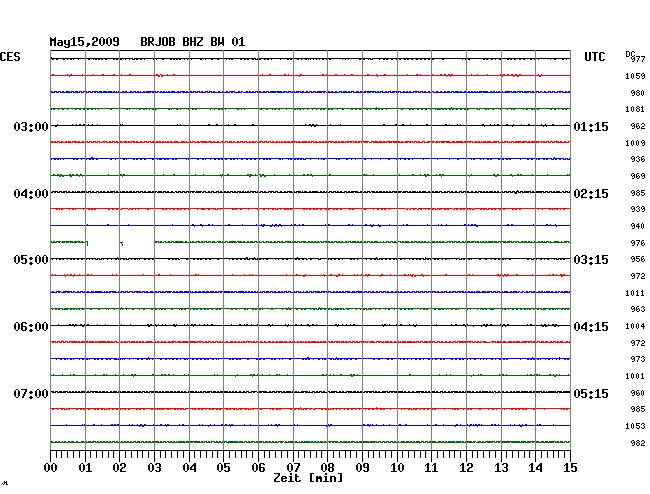
Task: Select minute mark 06 on time axis
Action: coord(258,467)
